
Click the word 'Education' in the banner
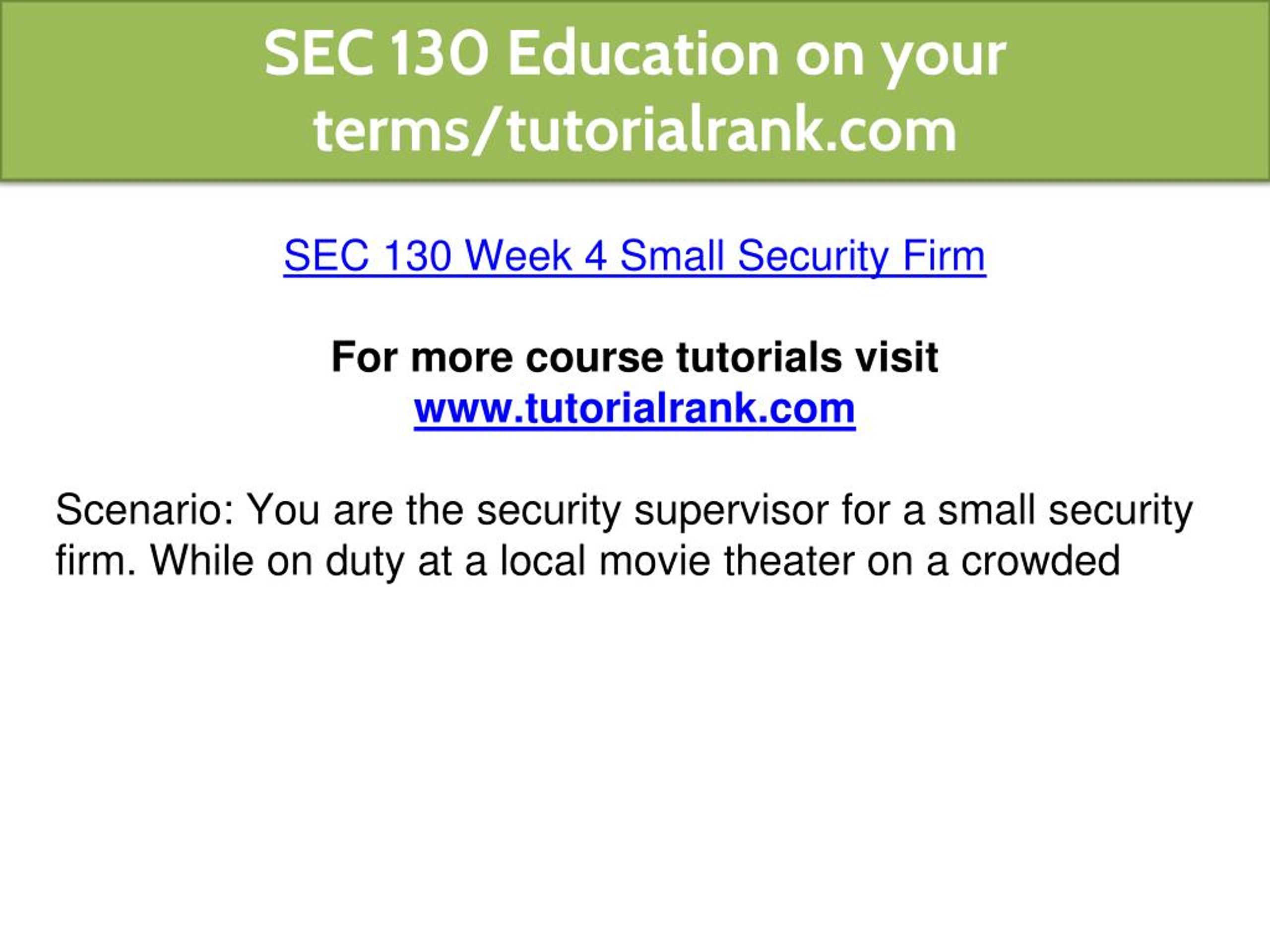tap(642, 55)
